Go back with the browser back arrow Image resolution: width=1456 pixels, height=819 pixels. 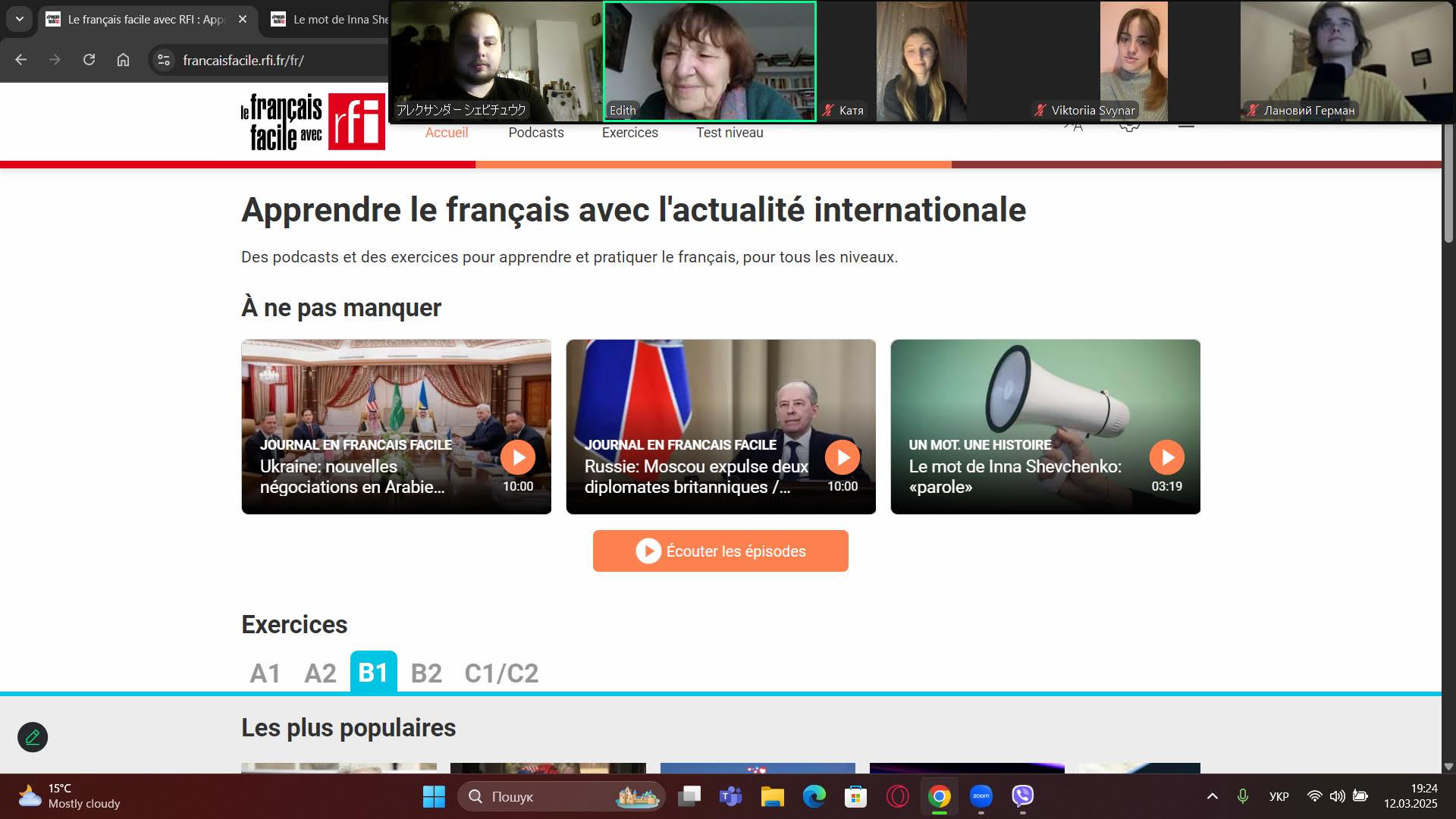point(20,60)
